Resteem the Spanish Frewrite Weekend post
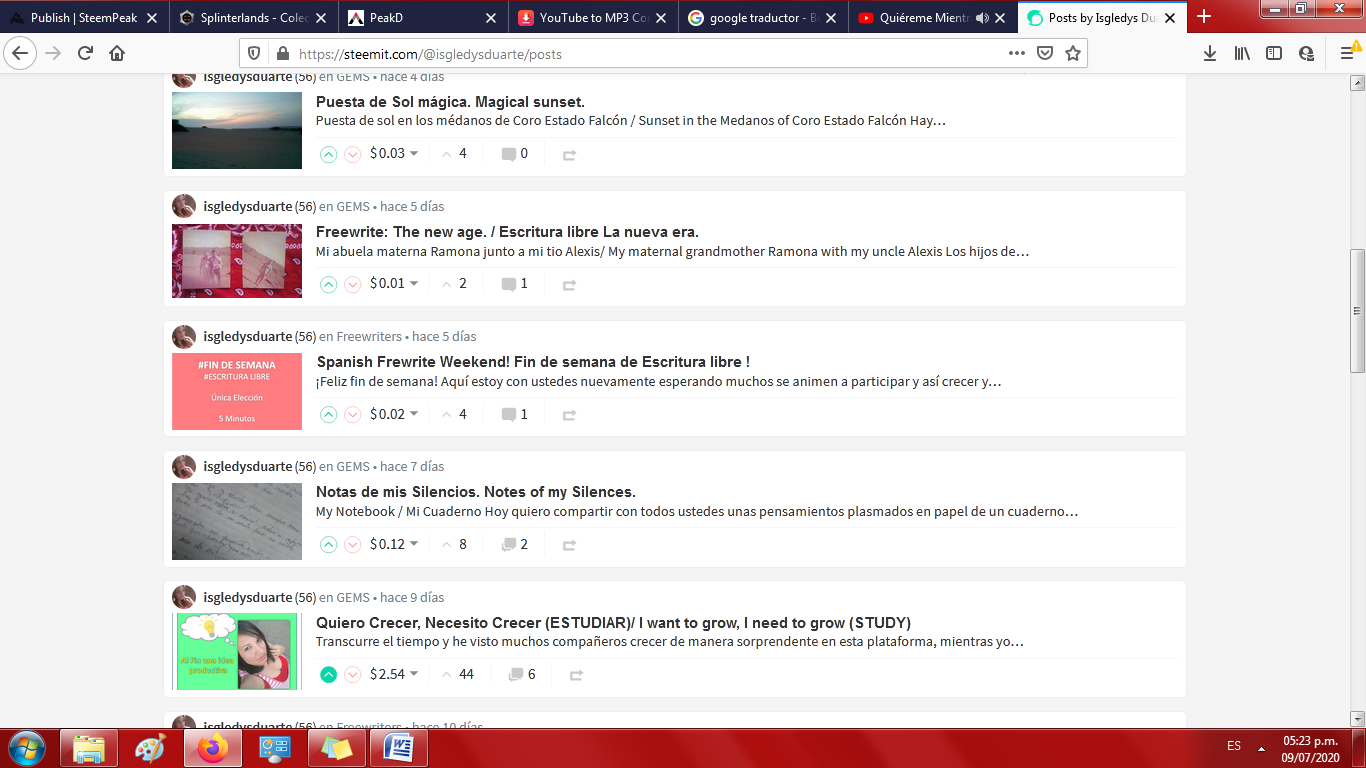Screen dimensions: 1366x768 pos(569,415)
